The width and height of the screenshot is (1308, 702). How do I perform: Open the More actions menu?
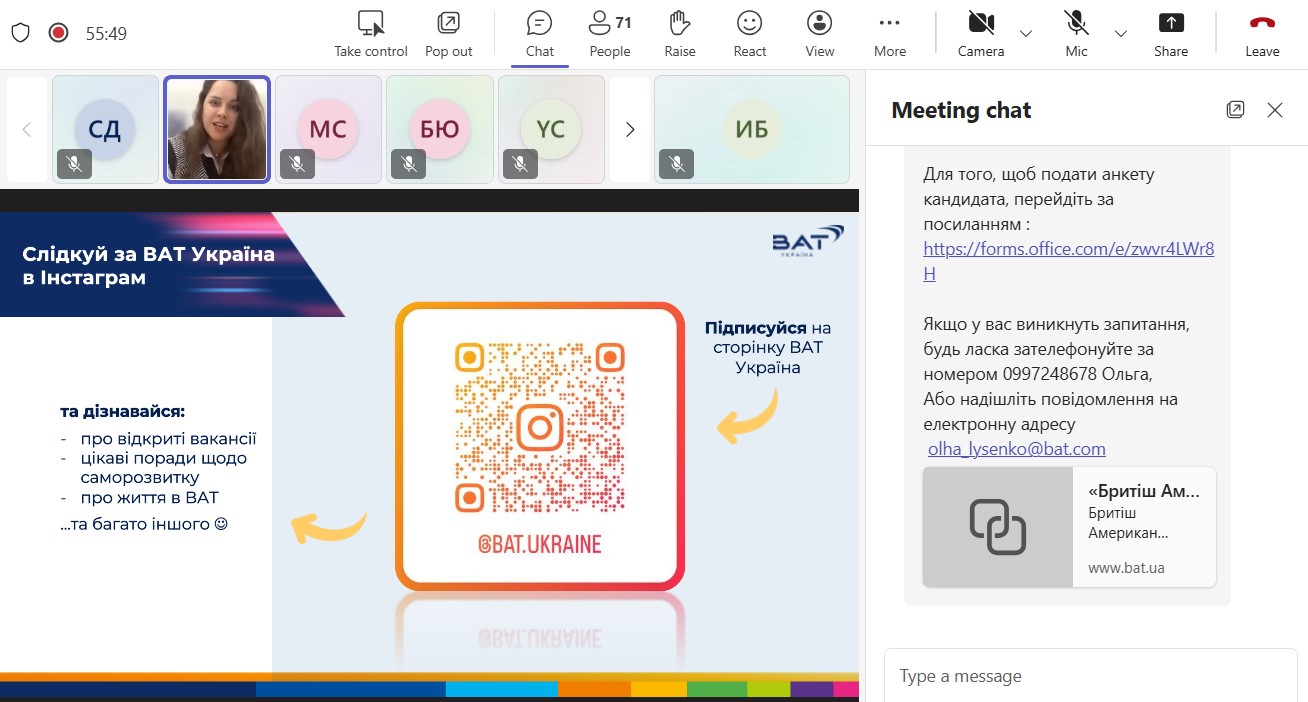889,33
